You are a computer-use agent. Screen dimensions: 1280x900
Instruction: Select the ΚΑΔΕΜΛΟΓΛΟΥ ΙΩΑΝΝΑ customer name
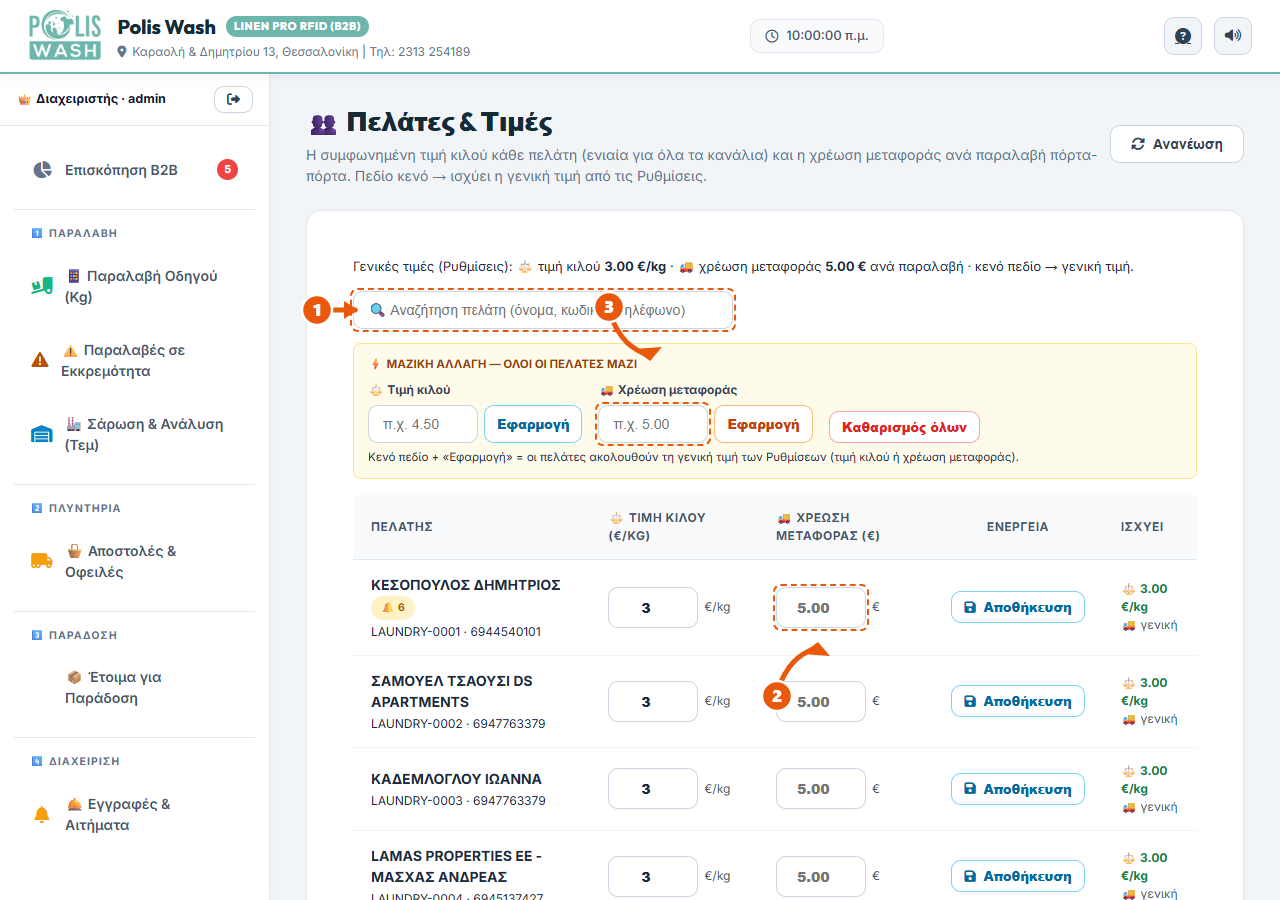click(x=456, y=779)
